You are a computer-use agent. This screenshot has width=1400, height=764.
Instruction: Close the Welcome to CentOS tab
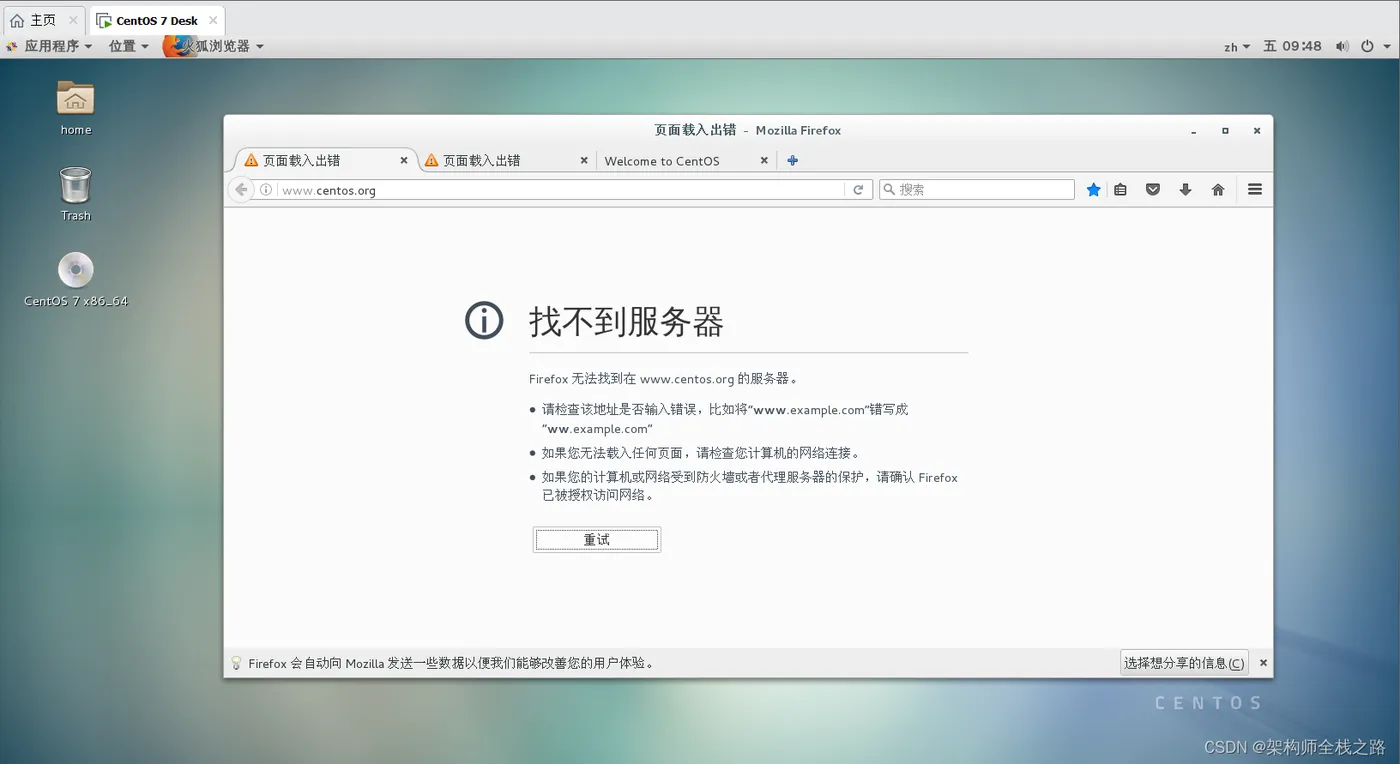point(764,160)
